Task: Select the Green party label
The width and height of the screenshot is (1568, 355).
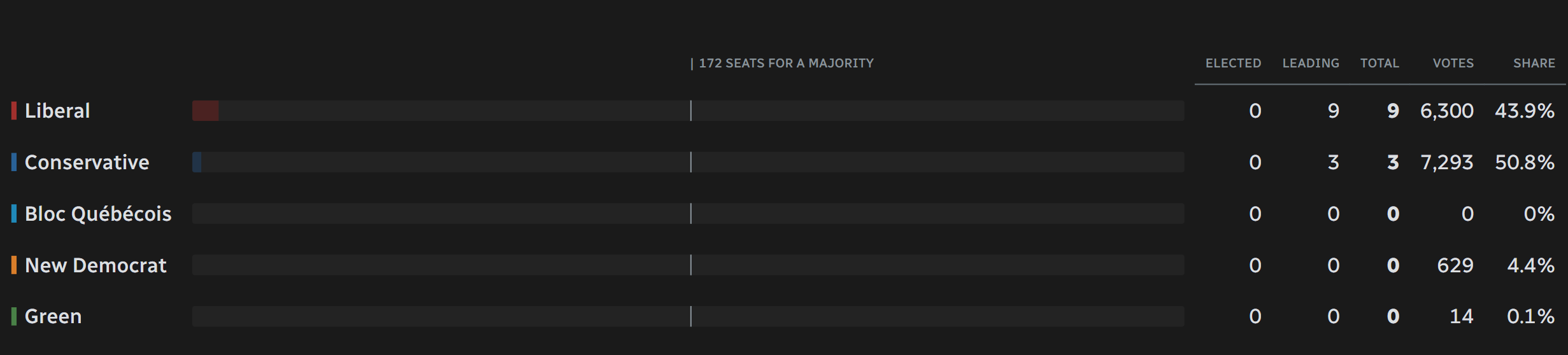Action: (53, 316)
